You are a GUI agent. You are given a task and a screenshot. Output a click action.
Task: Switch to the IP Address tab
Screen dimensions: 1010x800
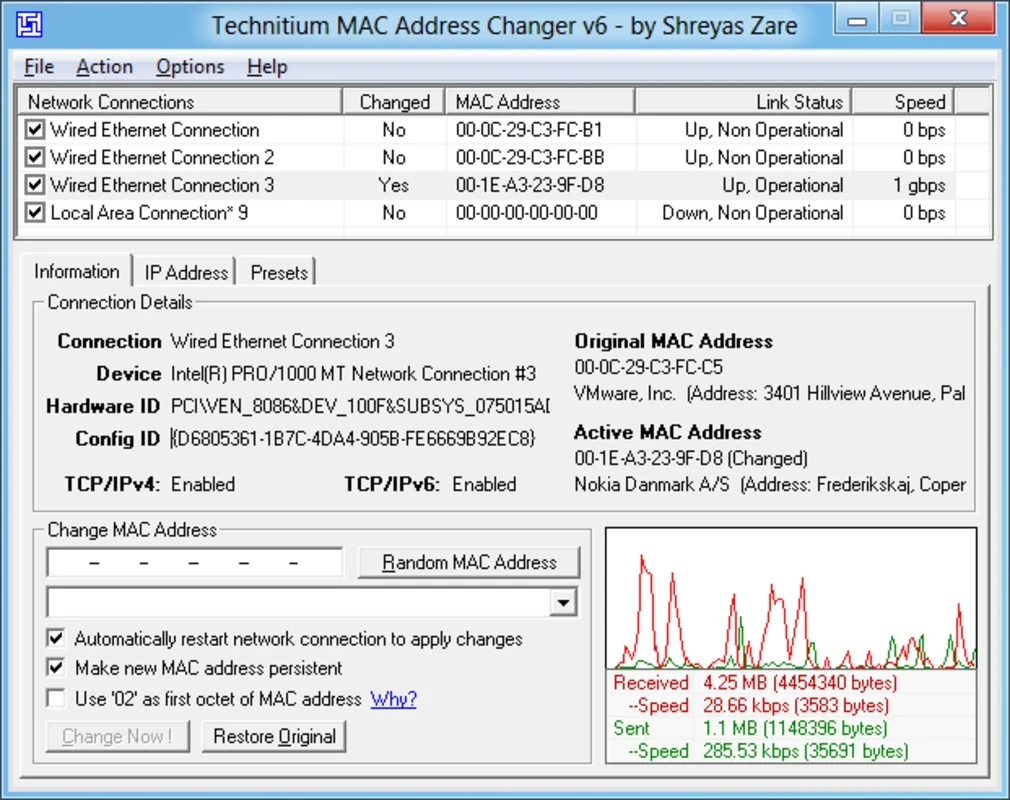tap(186, 272)
